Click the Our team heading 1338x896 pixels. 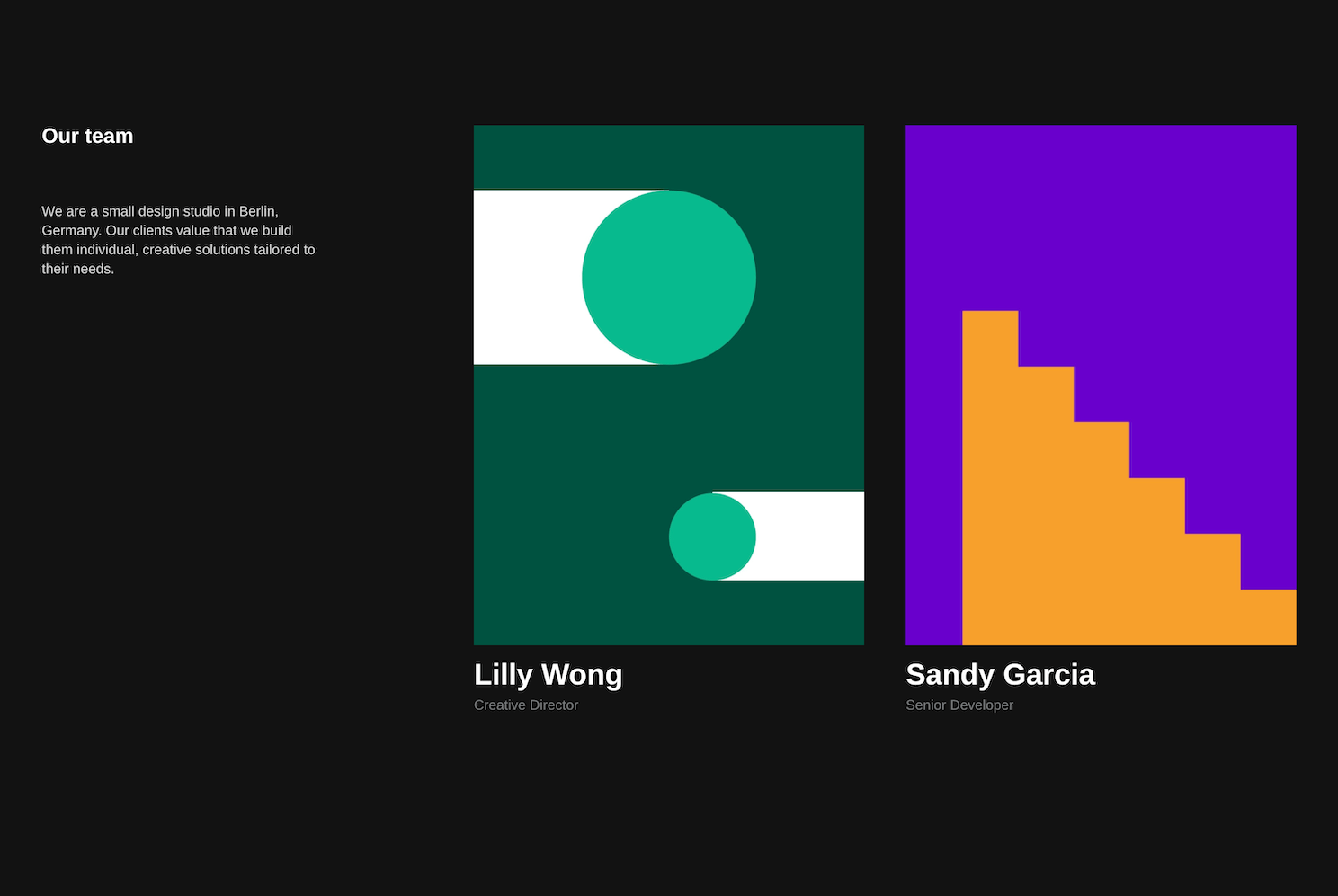(87, 136)
